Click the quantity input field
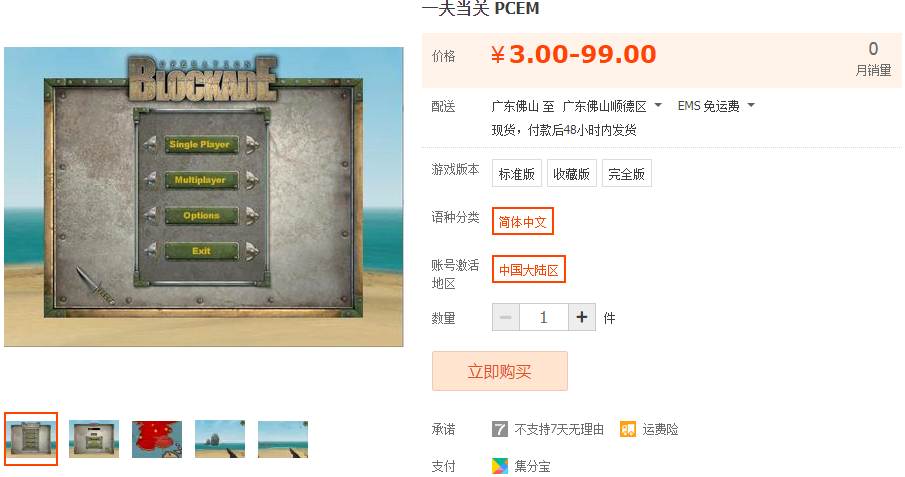This screenshot has height=477, width=905. 544,317
